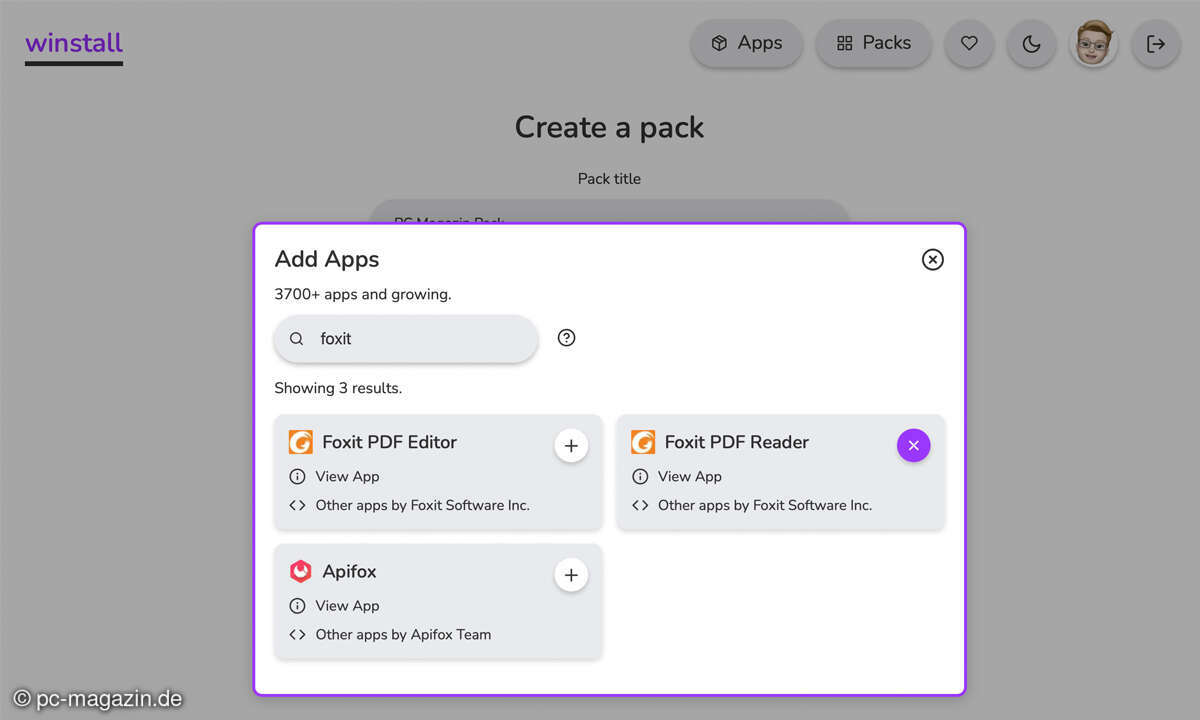1200x720 pixels.
Task: Open the Packs page
Action: 874,44
